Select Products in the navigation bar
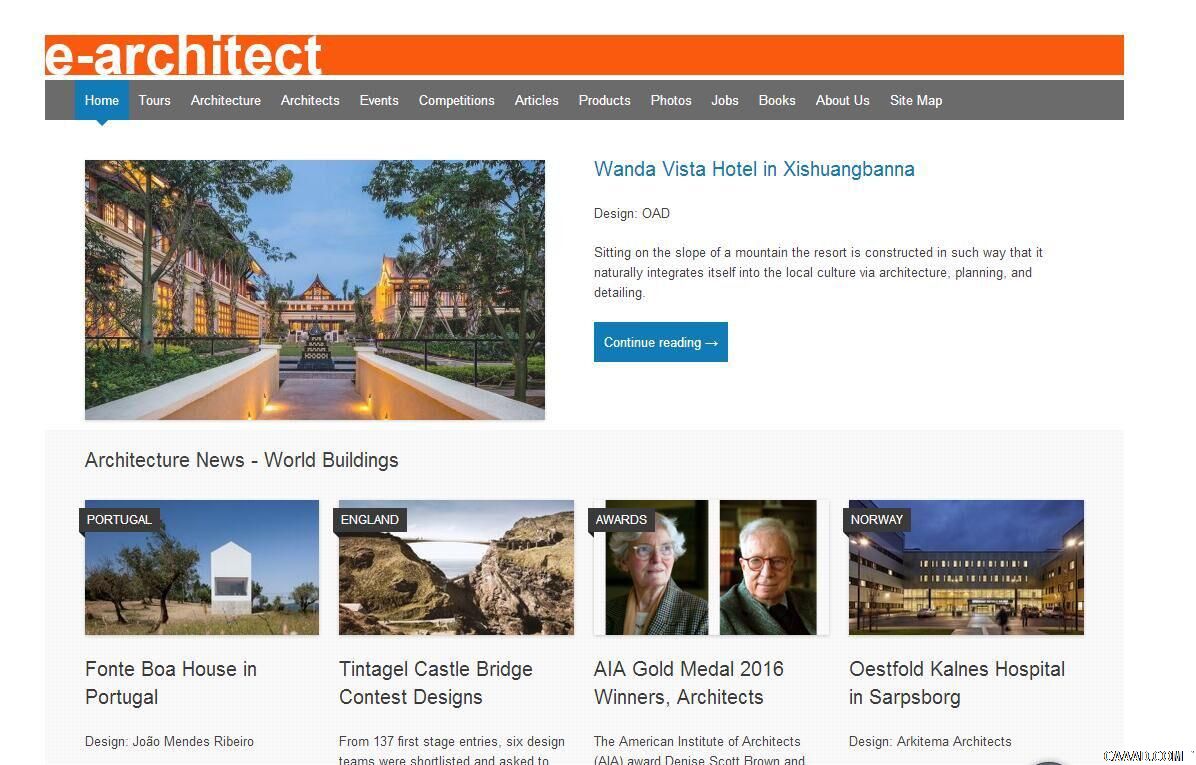Screen dimensions: 1196x765 (604, 100)
